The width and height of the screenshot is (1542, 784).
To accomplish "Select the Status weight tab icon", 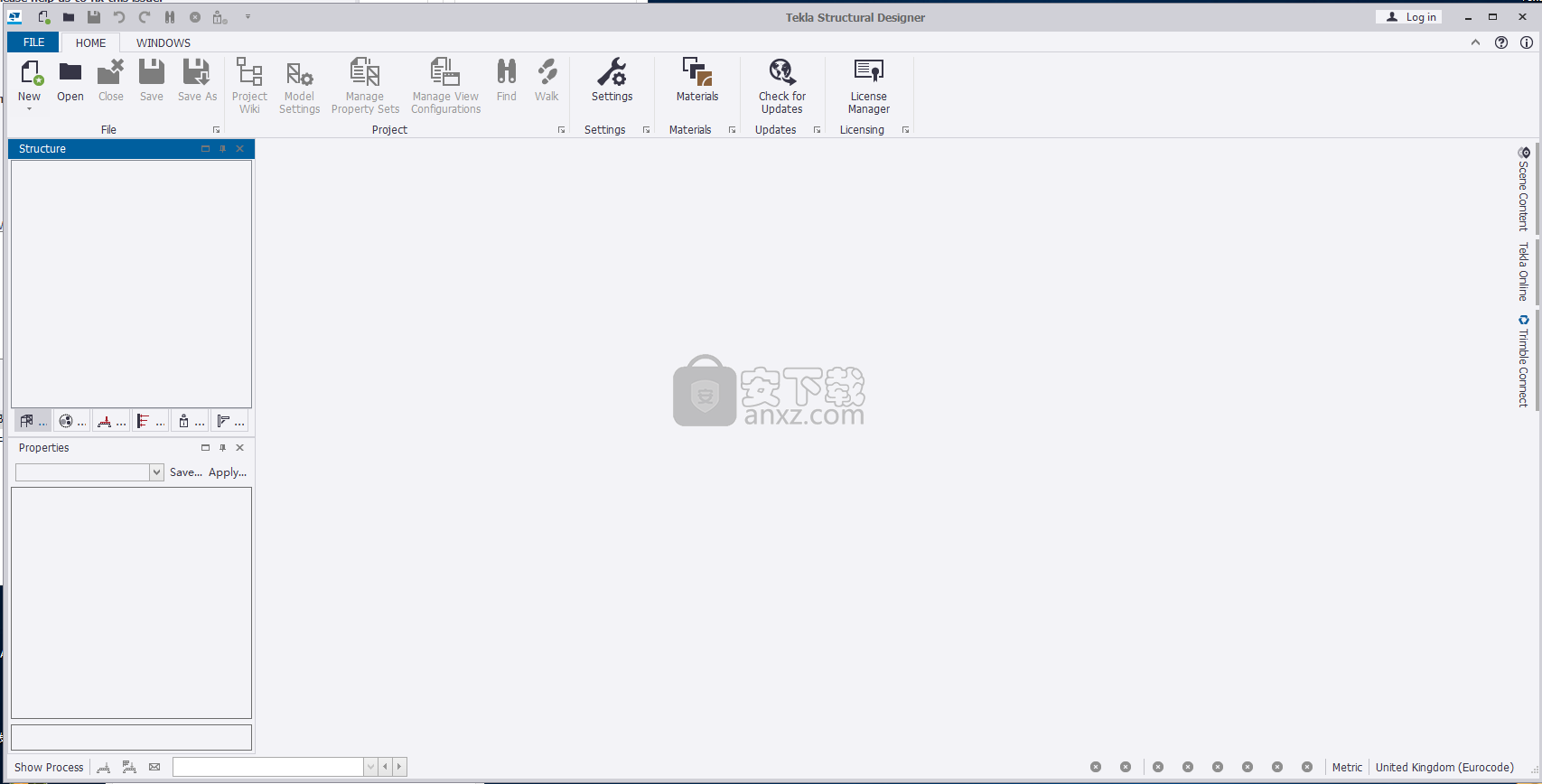I will tap(190, 421).
